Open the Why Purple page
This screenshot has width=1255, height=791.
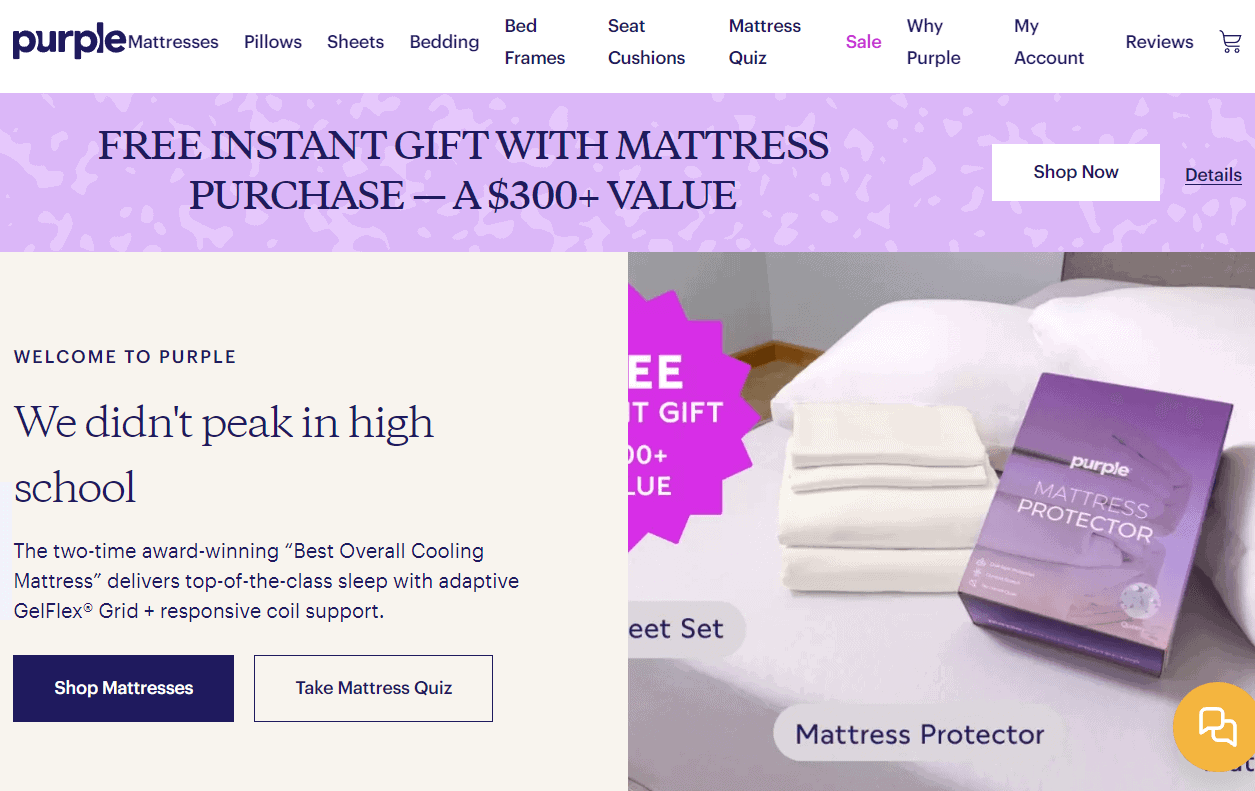(934, 42)
